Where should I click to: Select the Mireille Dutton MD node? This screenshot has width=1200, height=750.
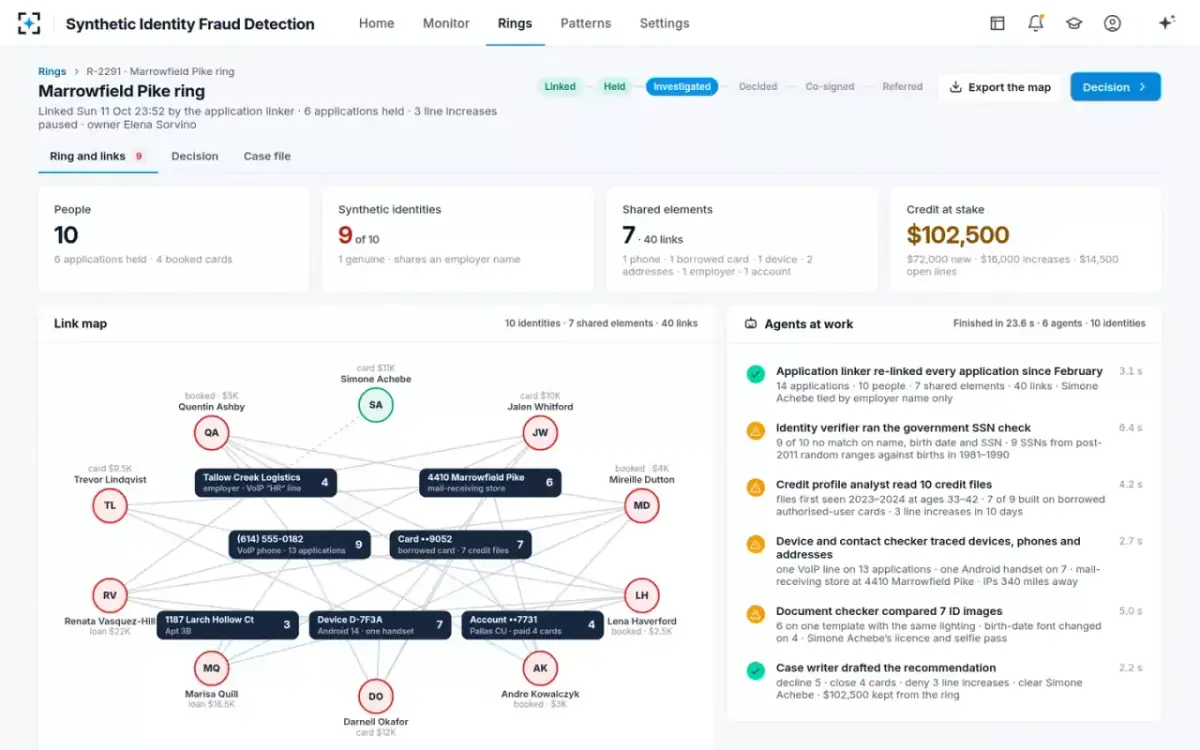point(642,506)
